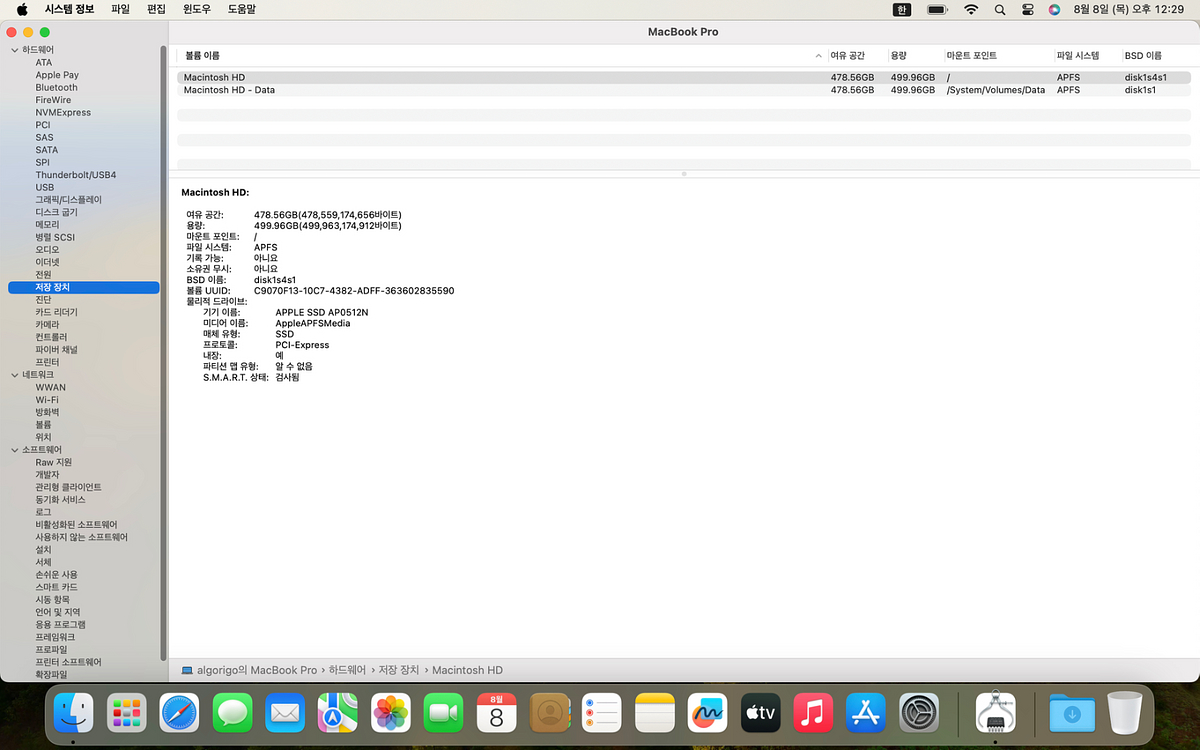Open System Settings gear in Dock
Screen dimensions: 1200x750
(x=918, y=713)
